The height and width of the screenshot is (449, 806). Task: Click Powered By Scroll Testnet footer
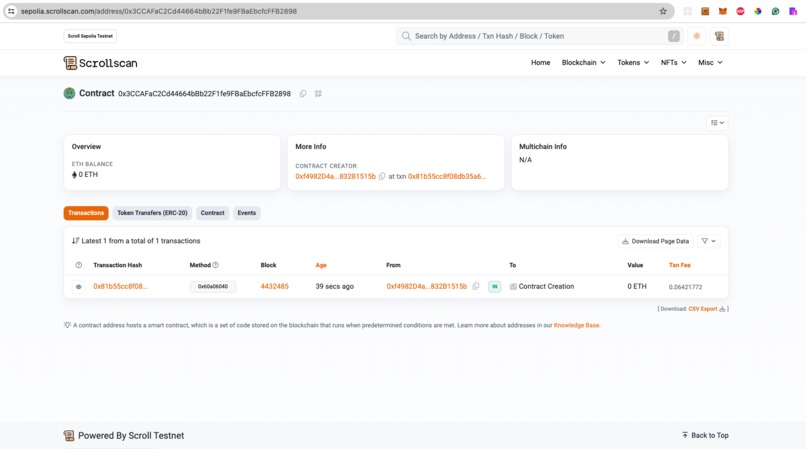[x=123, y=435]
